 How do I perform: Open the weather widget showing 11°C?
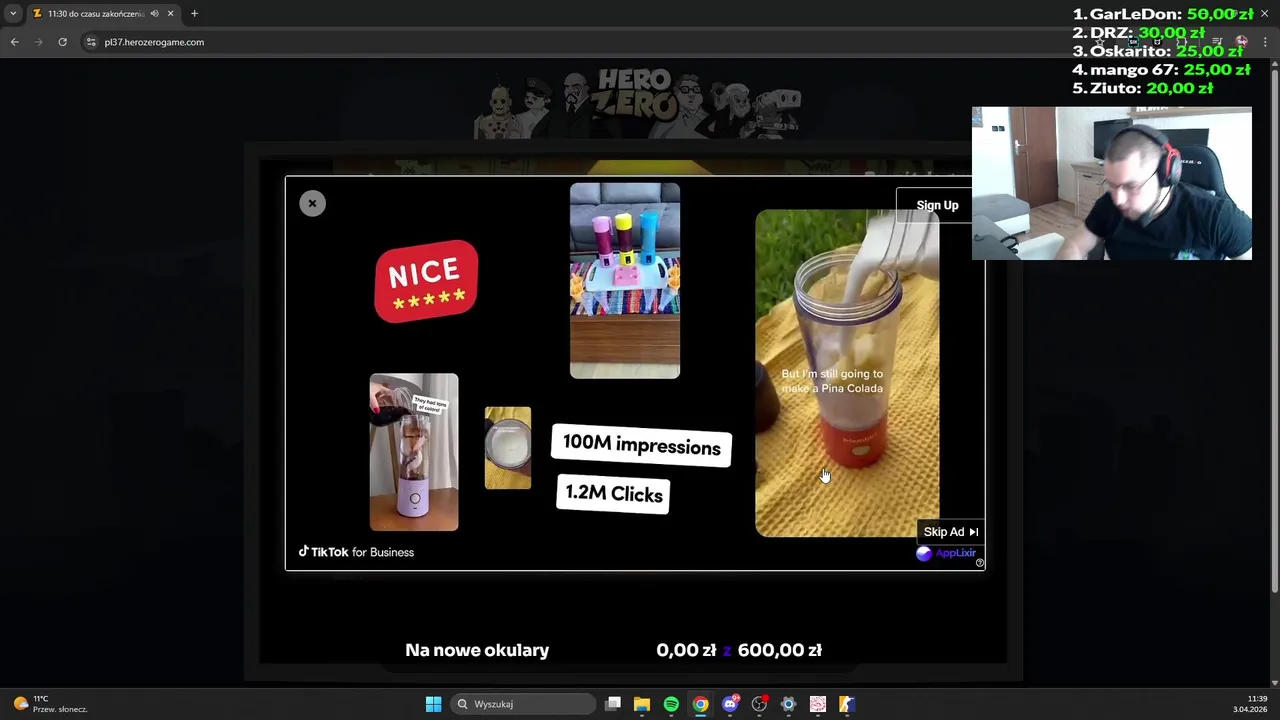pos(50,704)
